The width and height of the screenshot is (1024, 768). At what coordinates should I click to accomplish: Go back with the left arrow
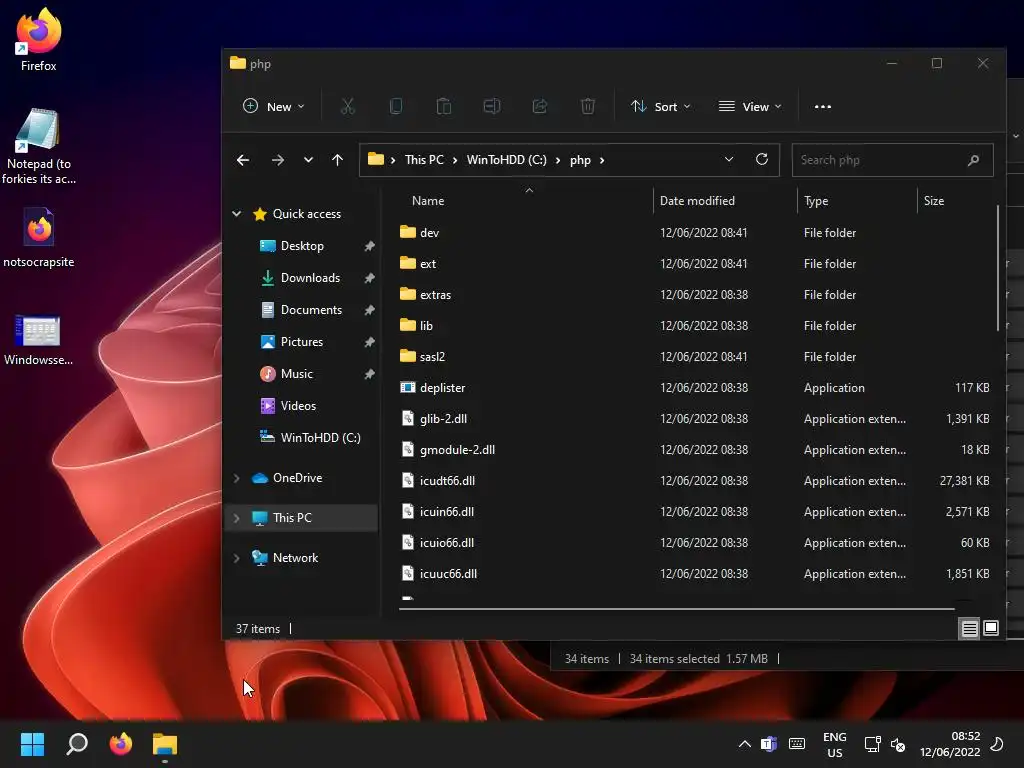(243, 160)
